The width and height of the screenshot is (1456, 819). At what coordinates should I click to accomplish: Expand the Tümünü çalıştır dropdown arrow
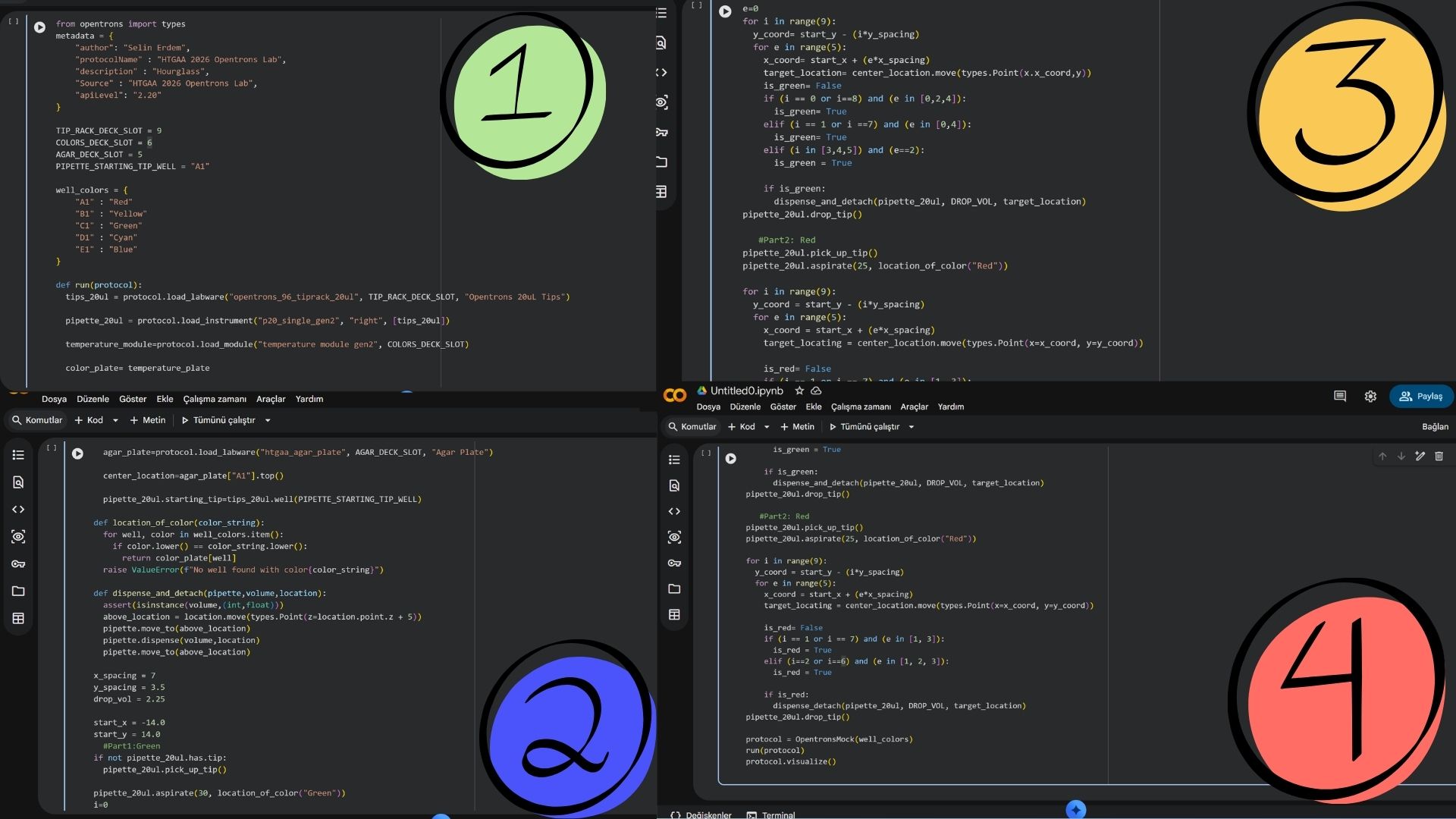coord(912,427)
